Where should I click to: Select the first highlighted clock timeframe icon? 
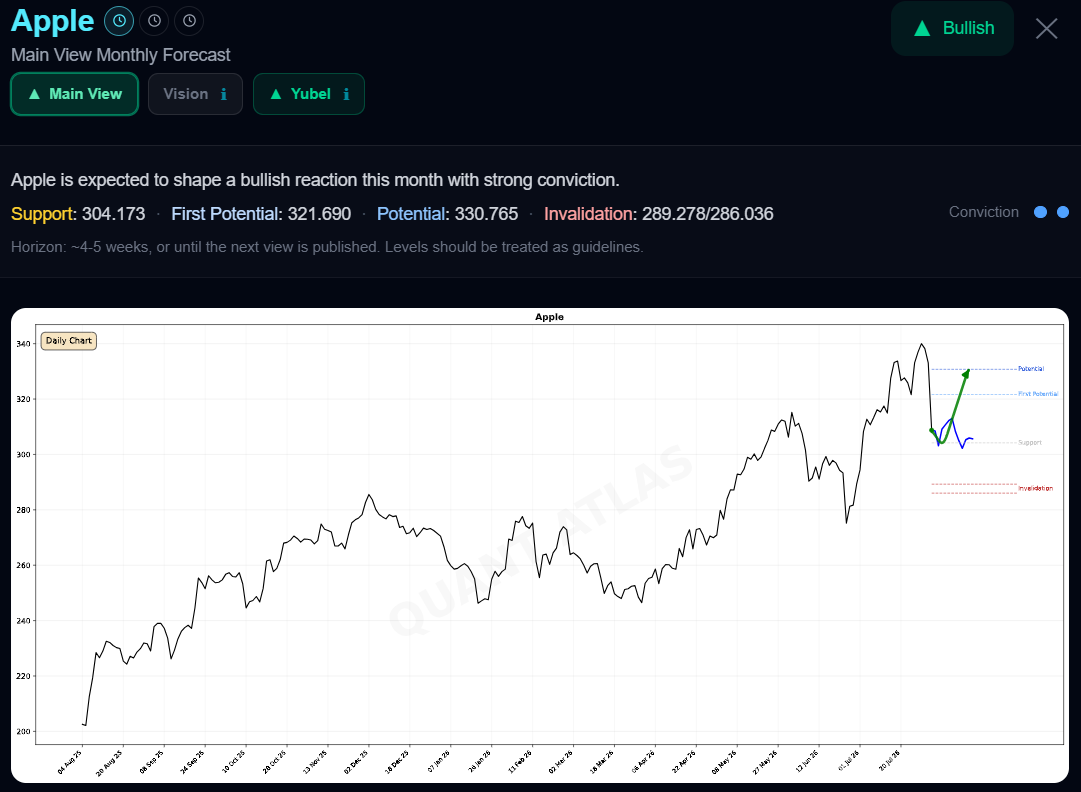[x=119, y=21]
